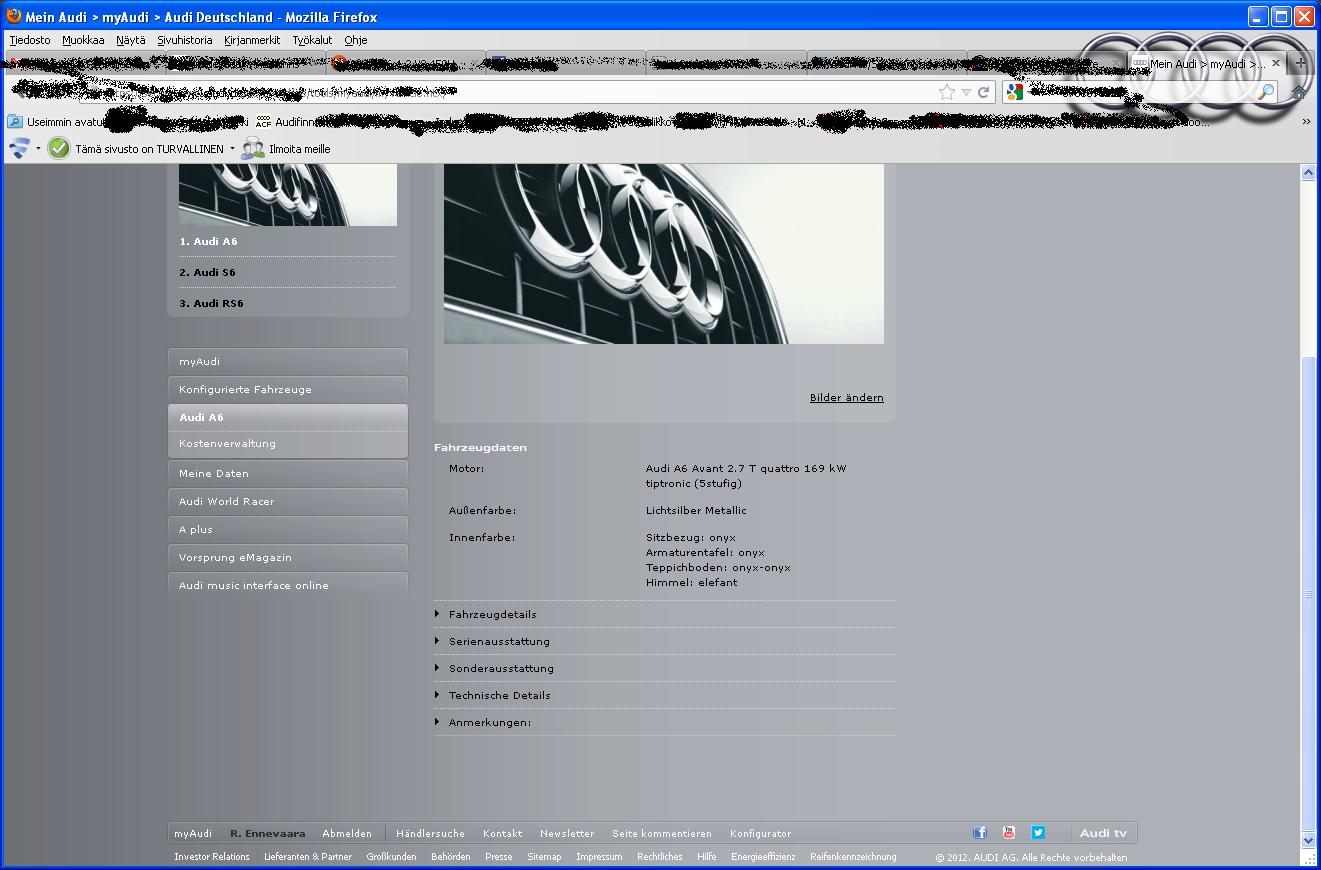1321x870 pixels.
Task: Click the Bilder ändern link
Action: coord(846,398)
